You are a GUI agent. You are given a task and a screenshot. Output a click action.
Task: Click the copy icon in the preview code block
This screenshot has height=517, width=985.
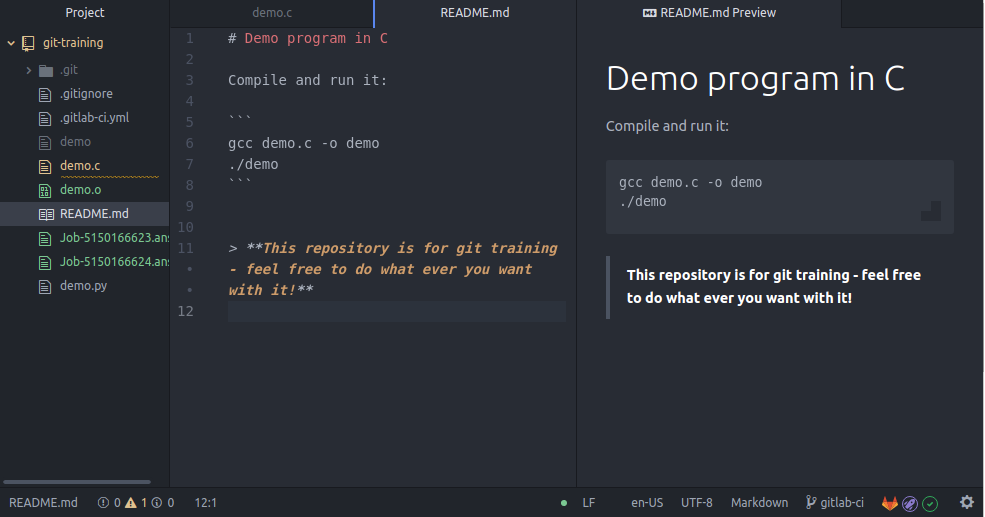(930, 210)
